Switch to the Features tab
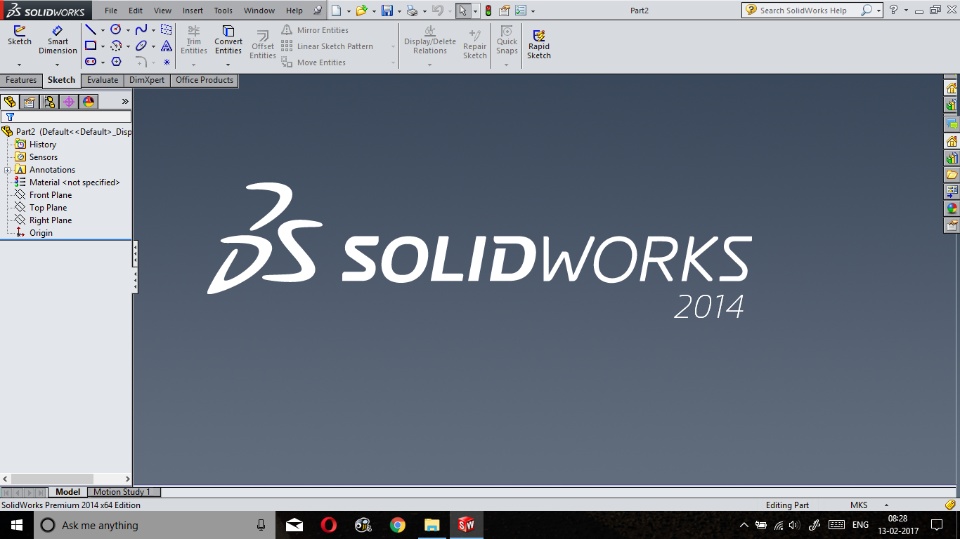960x539 pixels. pos(21,80)
